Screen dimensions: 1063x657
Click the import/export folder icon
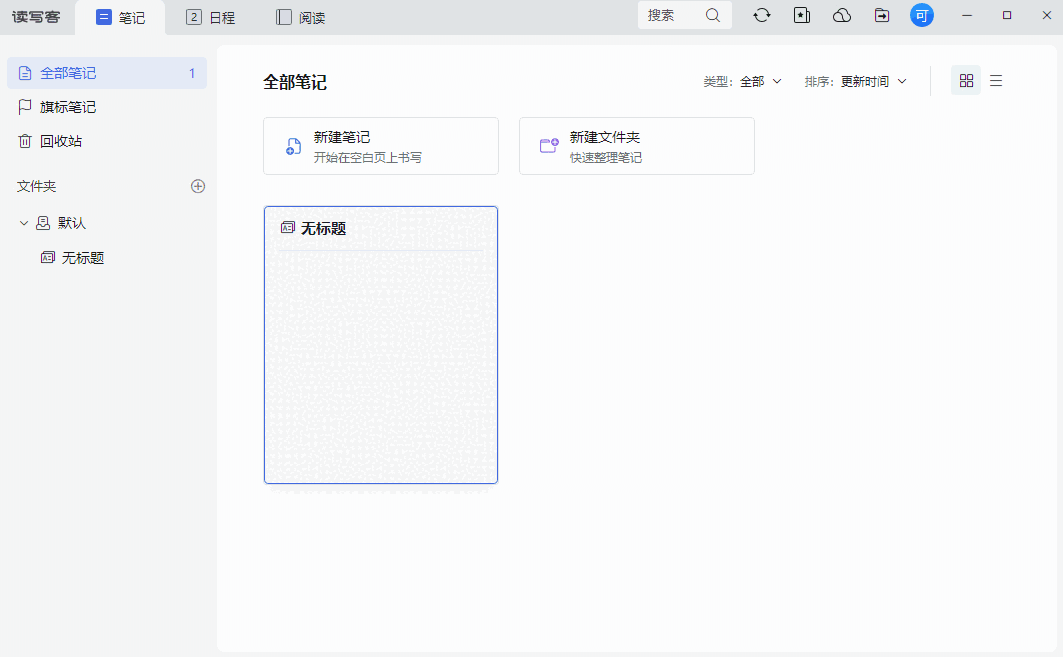(x=881, y=15)
